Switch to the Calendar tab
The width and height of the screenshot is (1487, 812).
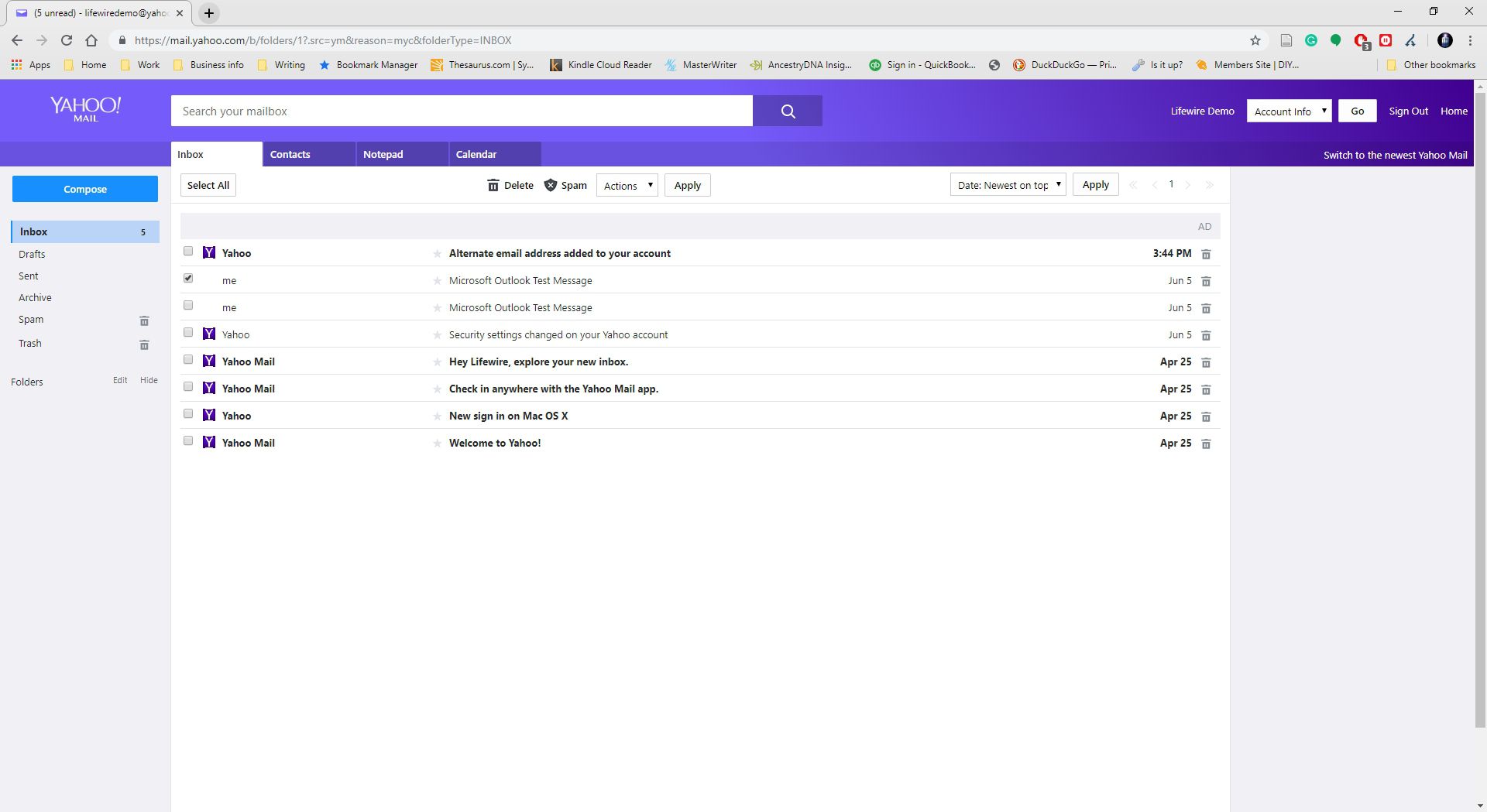(495, 154)
